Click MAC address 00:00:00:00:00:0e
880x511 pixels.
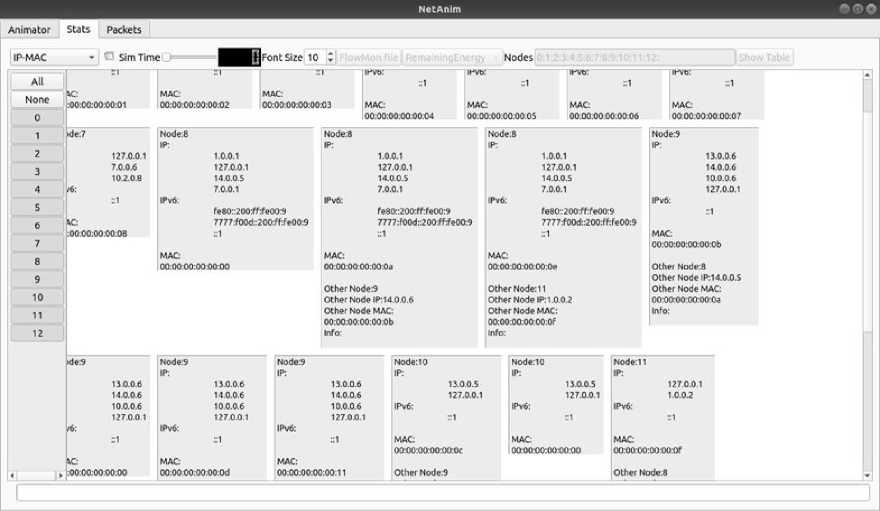tap(522, 266)
